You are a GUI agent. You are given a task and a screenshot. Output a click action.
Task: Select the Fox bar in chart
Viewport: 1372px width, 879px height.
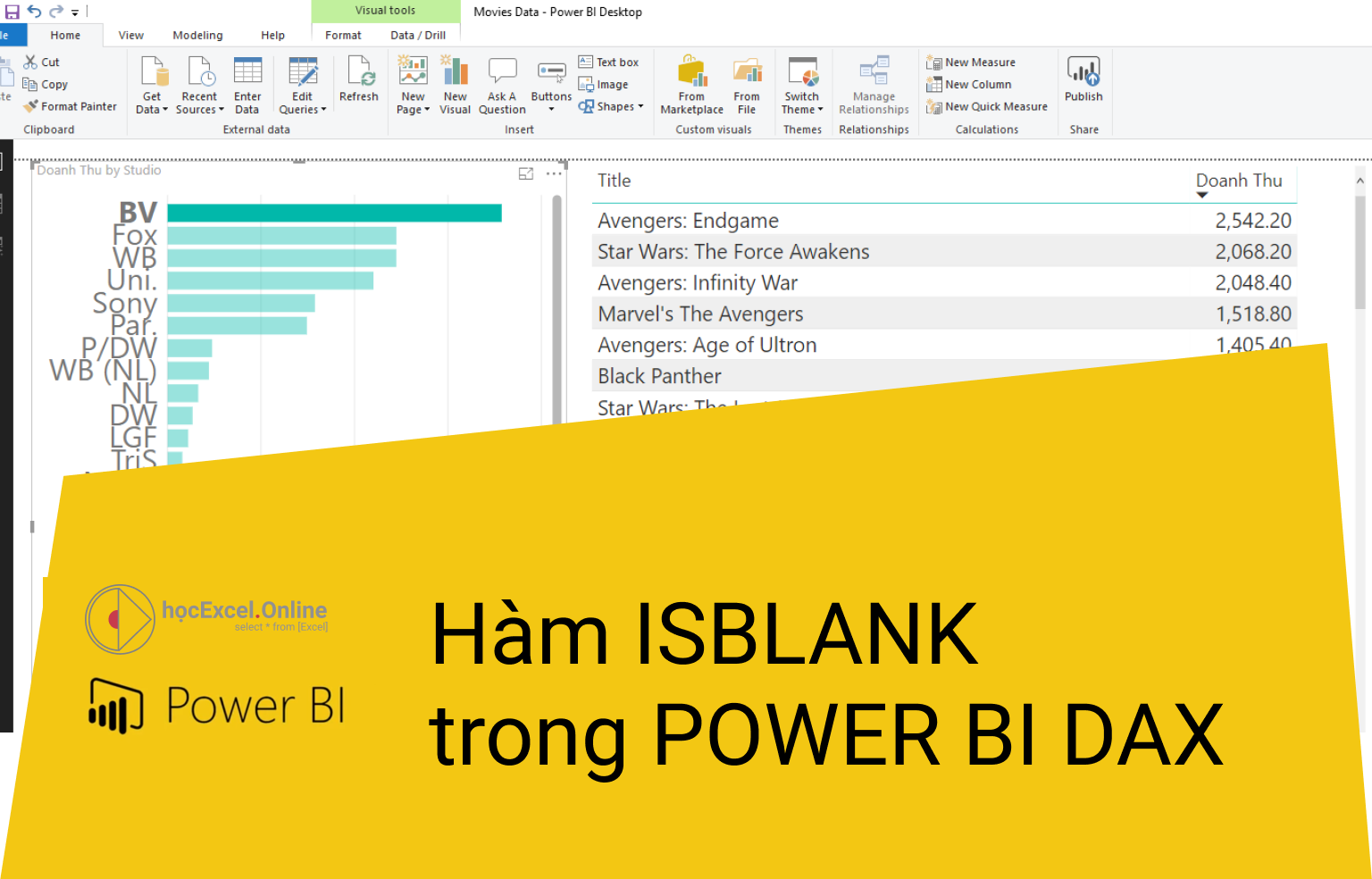tap(281, 235)
